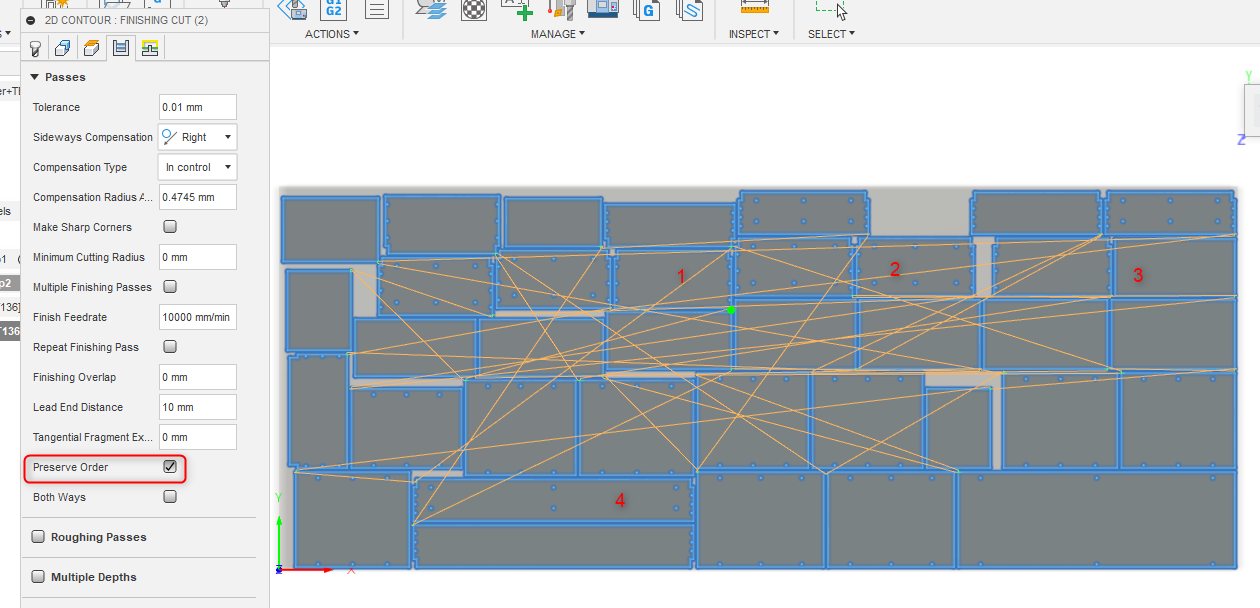Open the Tool Library with green plus icon
This screenshot has width=1260, height=608.
point(517,10)
